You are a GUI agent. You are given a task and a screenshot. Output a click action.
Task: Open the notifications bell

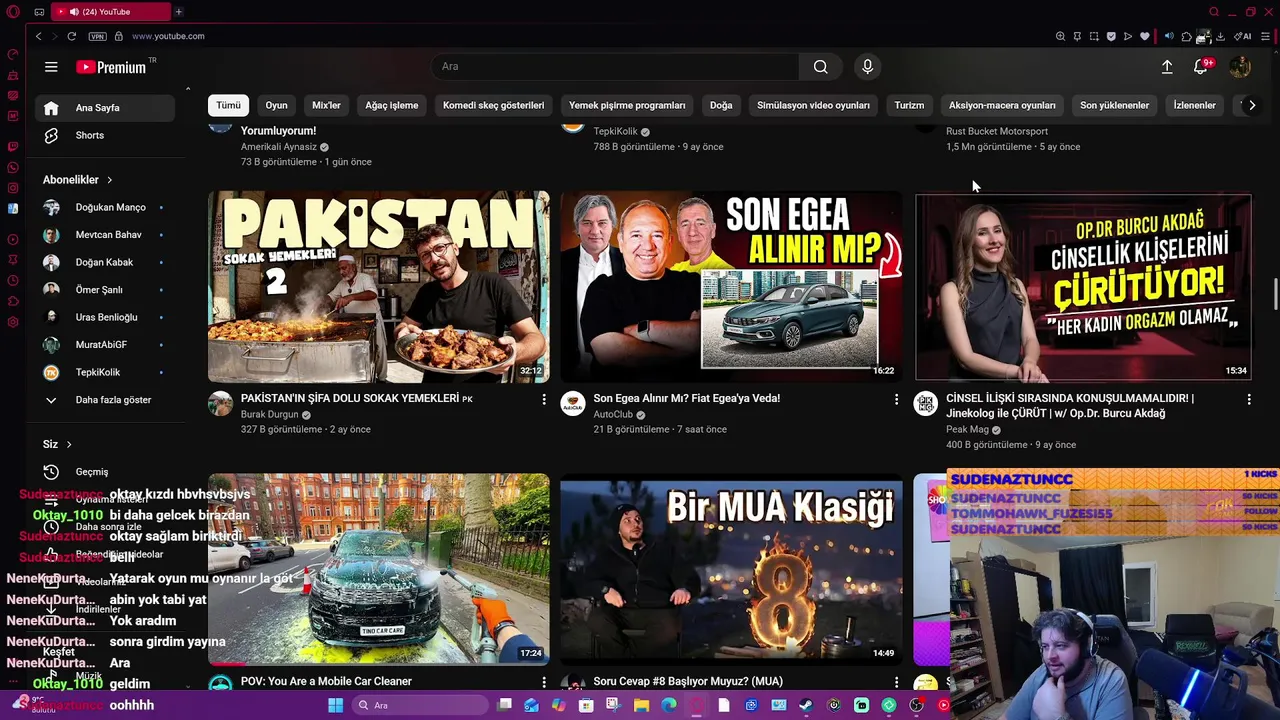point(1201,67)
